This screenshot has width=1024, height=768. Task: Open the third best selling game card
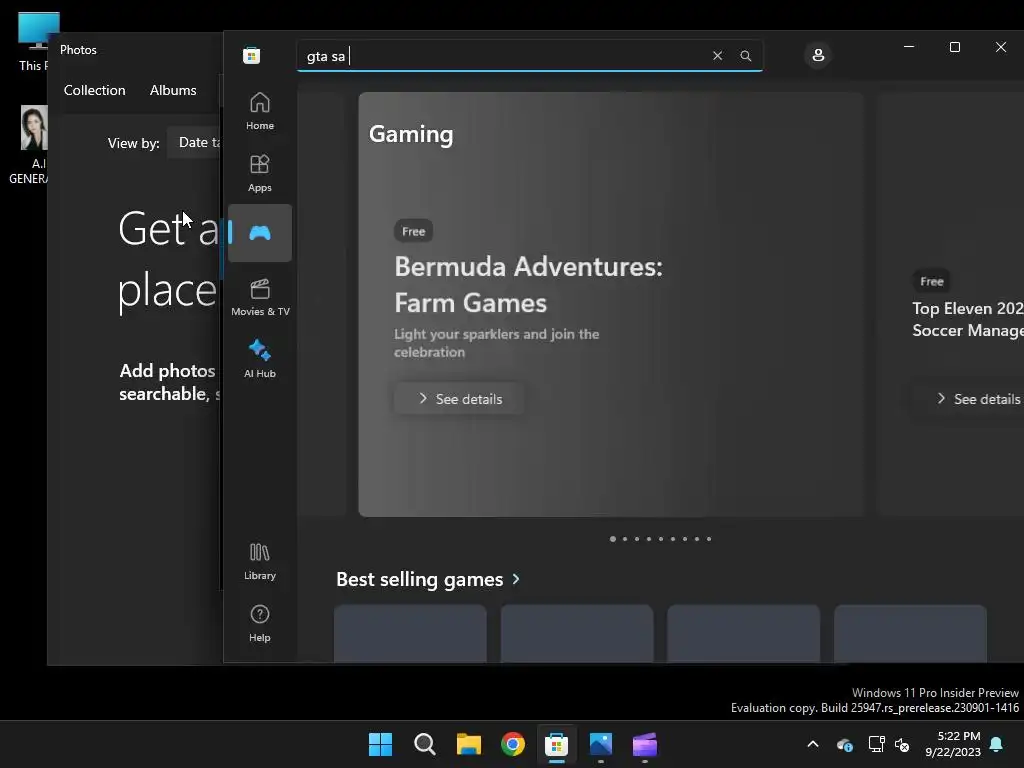click(743, 633)
